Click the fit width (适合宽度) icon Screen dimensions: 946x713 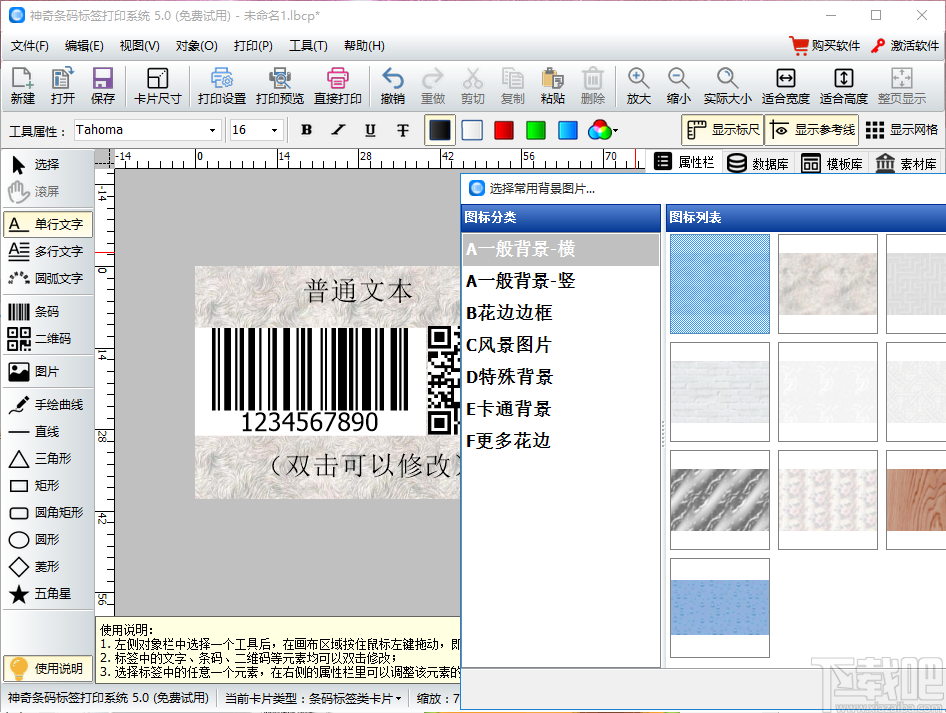coord(785,86)
